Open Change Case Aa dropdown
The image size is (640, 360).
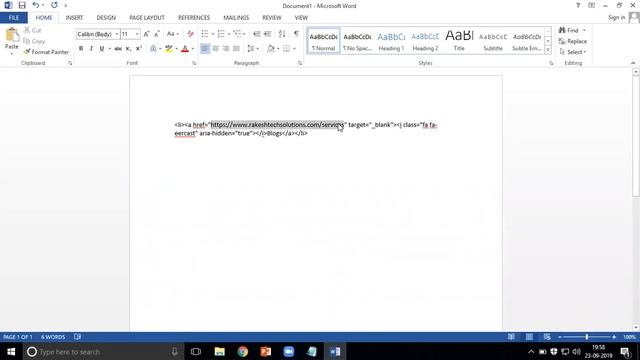tap(173, 34)
